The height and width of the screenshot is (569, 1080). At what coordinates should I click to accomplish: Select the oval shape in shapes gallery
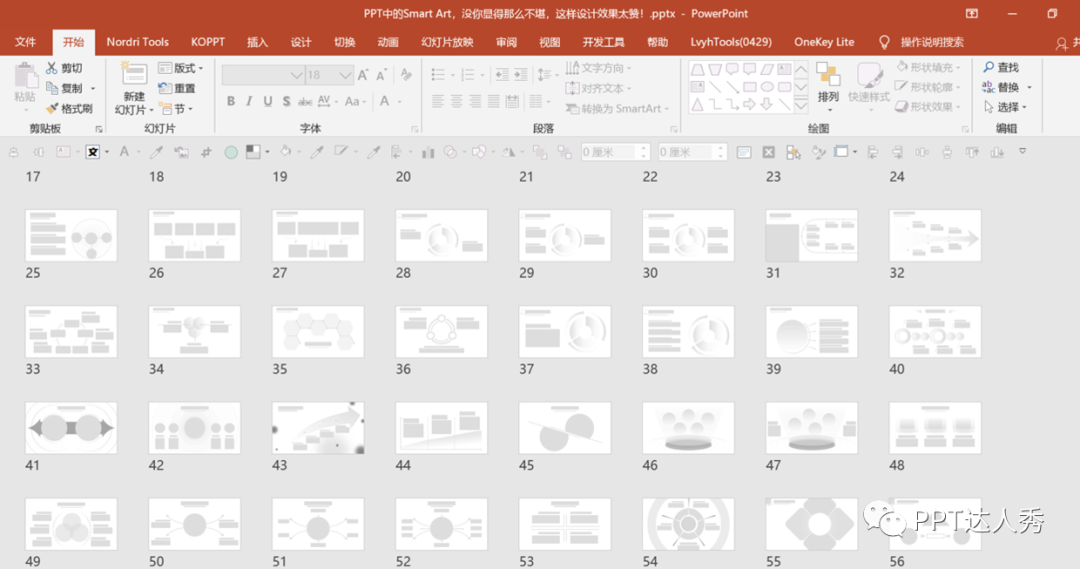click(x=767, y=87)
